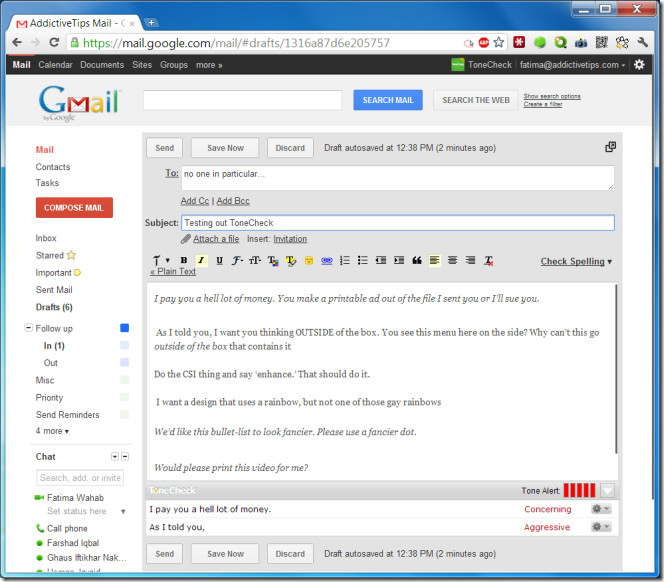Click the Out label color swatch

pos(124,363)
